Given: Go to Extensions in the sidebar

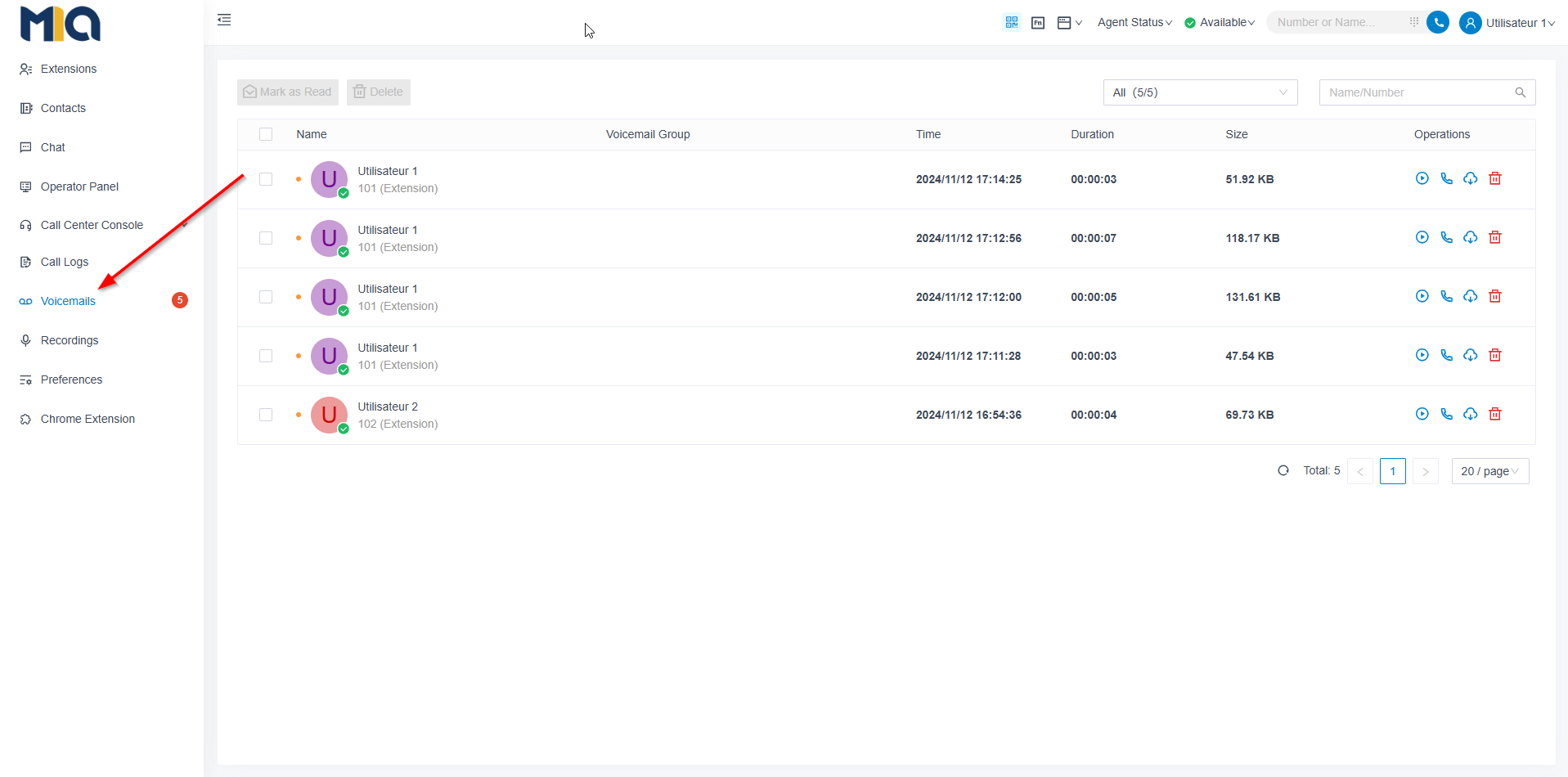Looking at the screenshot, I should [x=69, y=69].
